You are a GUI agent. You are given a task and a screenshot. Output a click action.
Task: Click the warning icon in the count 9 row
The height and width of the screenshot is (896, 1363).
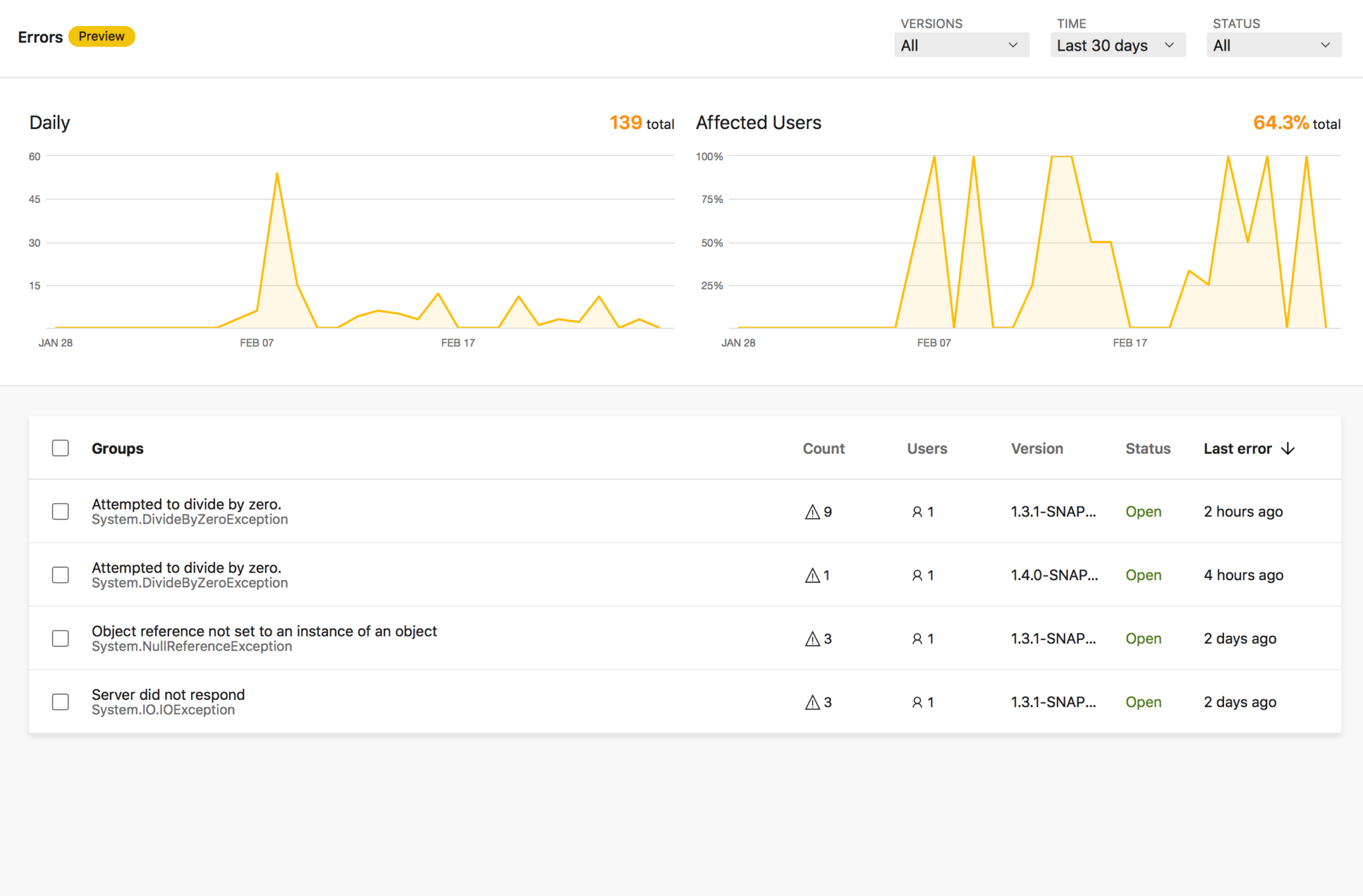click(x=812, y=512)
